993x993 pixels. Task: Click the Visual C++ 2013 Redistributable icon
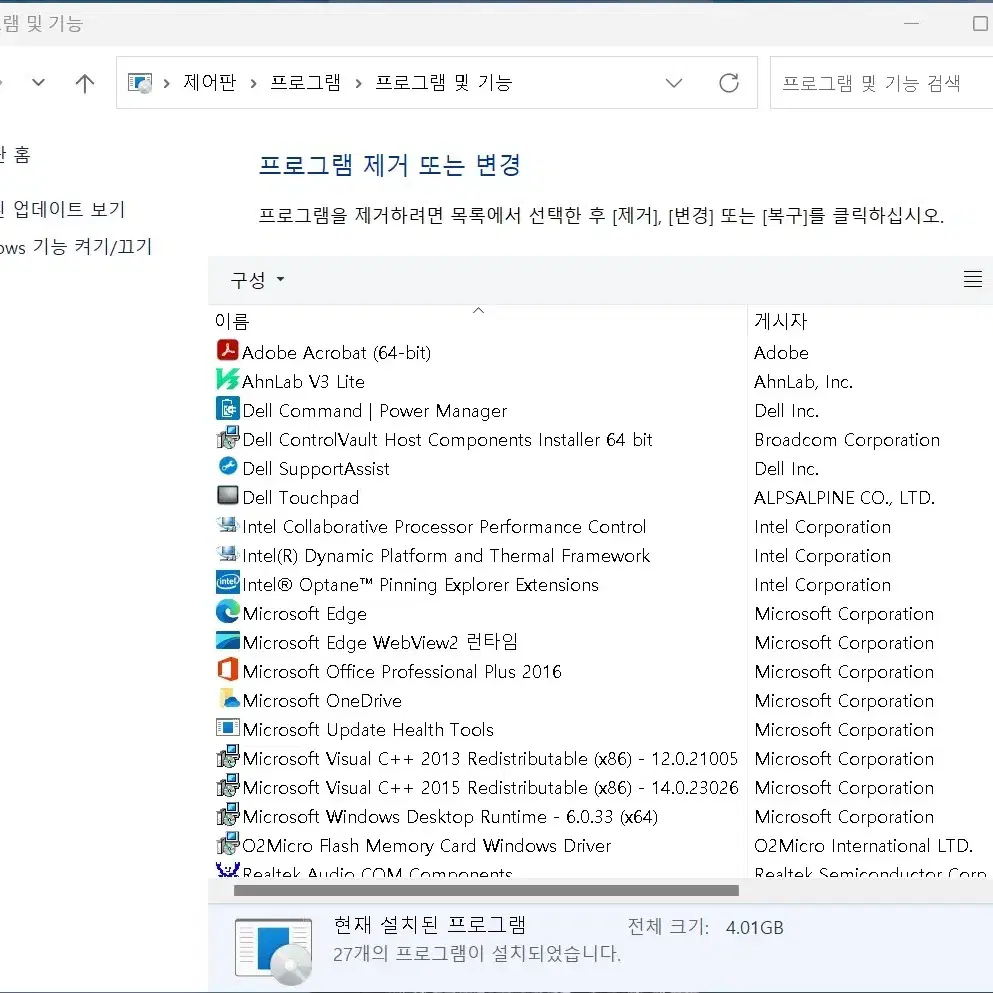[x=227, y=756]
